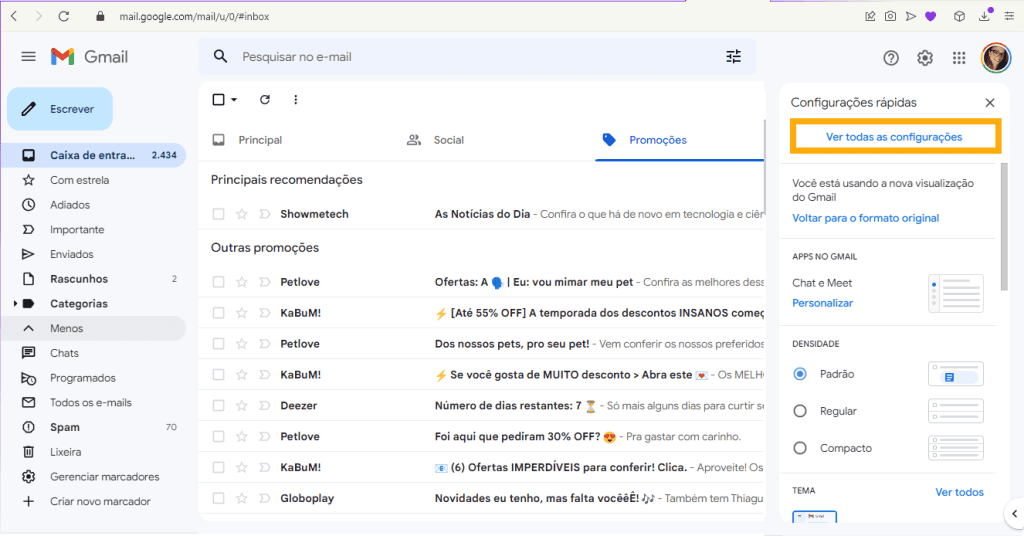Tick the Globoplay email checkbox
This screenshot has height=536, width=1024.
(218, 498)
